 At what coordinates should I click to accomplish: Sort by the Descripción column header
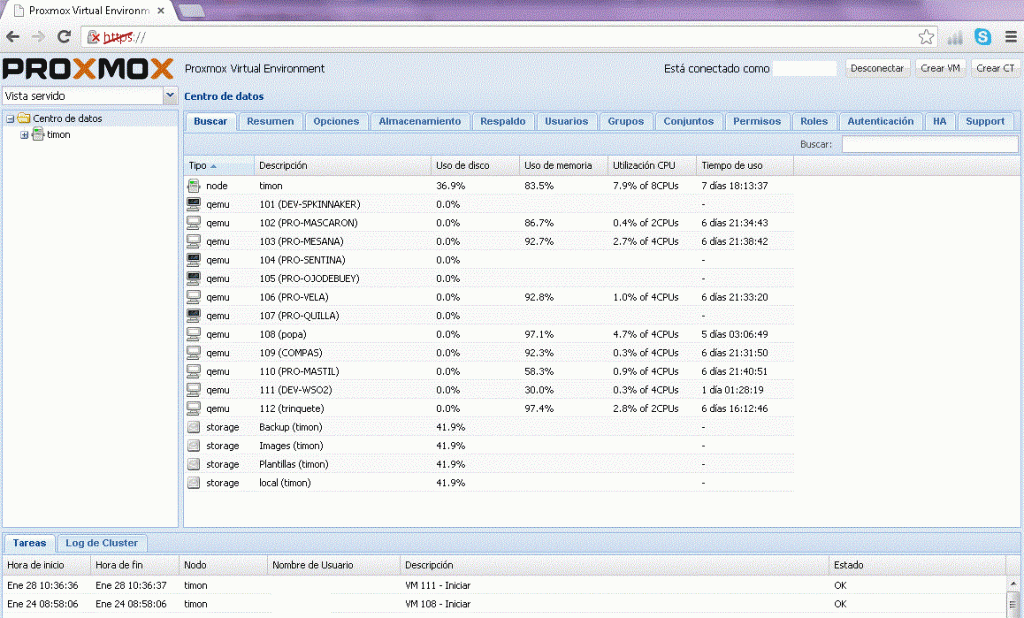pyautogui.click(x=342, y=166)
